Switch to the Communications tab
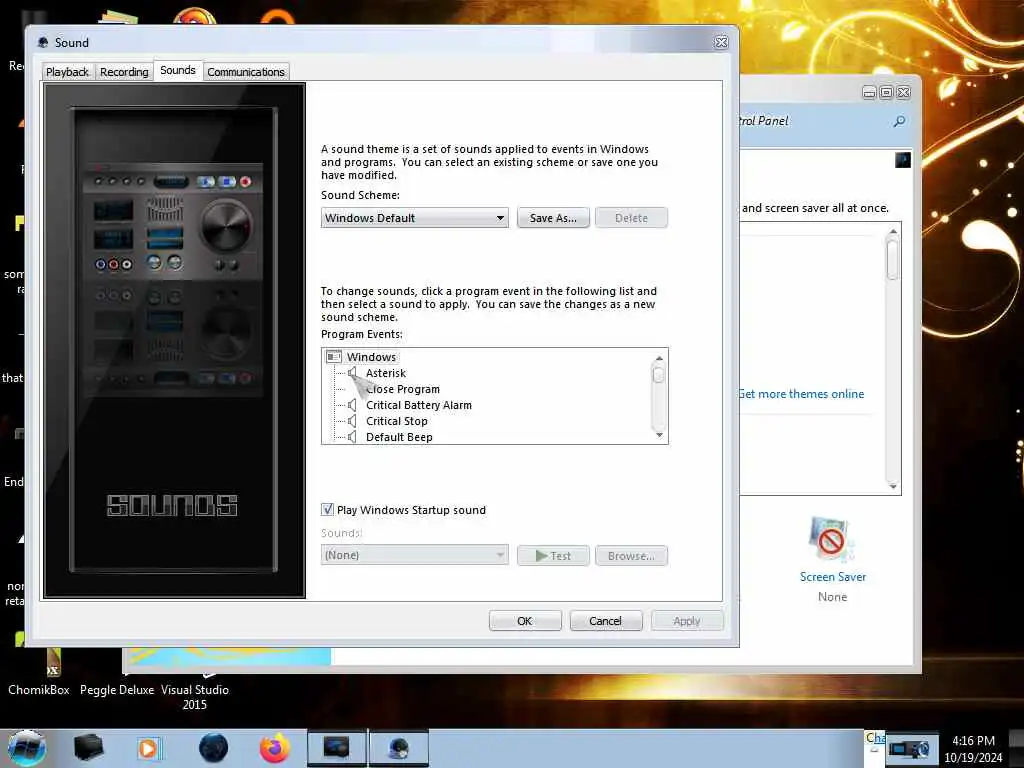The image size is (1024, 768). [246, 72]
